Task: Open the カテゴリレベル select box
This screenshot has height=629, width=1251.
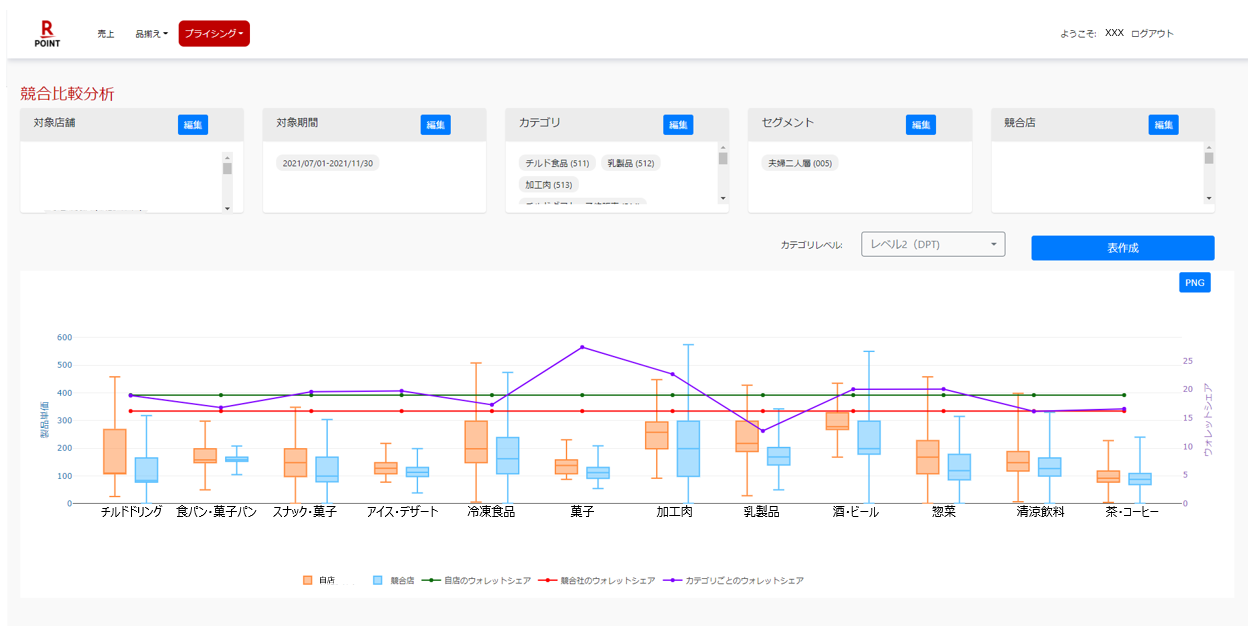Action: pos(932,244)
